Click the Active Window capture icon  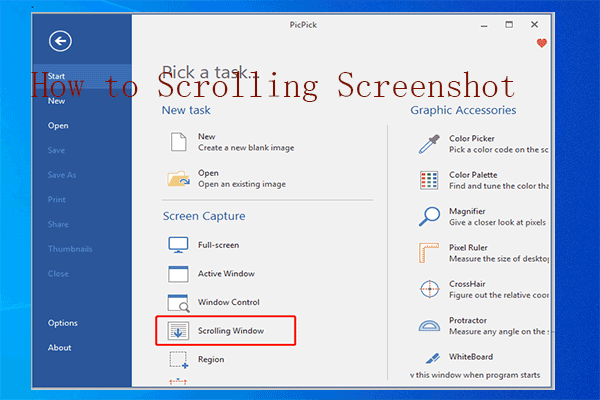click(x=178, y=274)
